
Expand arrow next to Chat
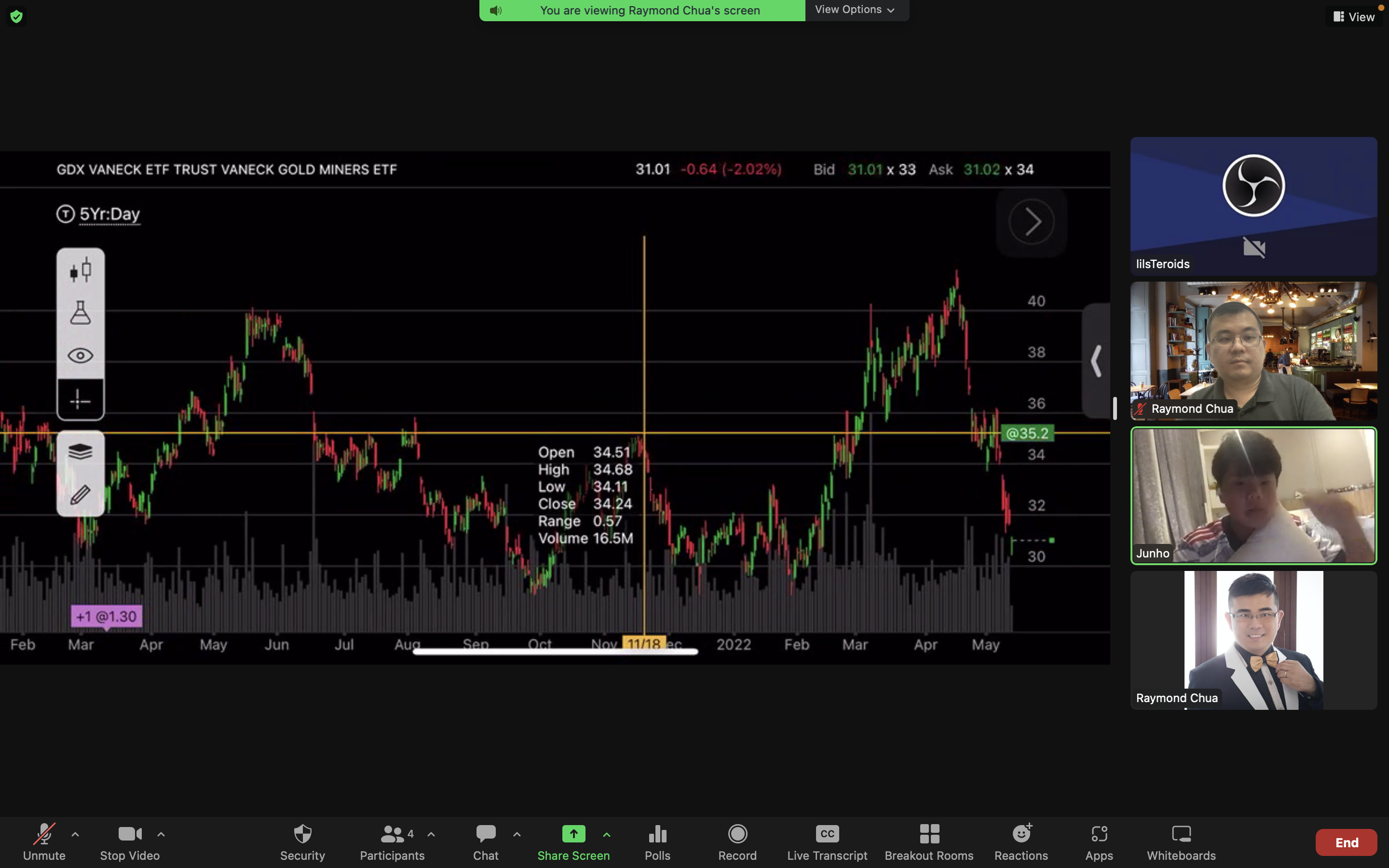click(517, 834)
